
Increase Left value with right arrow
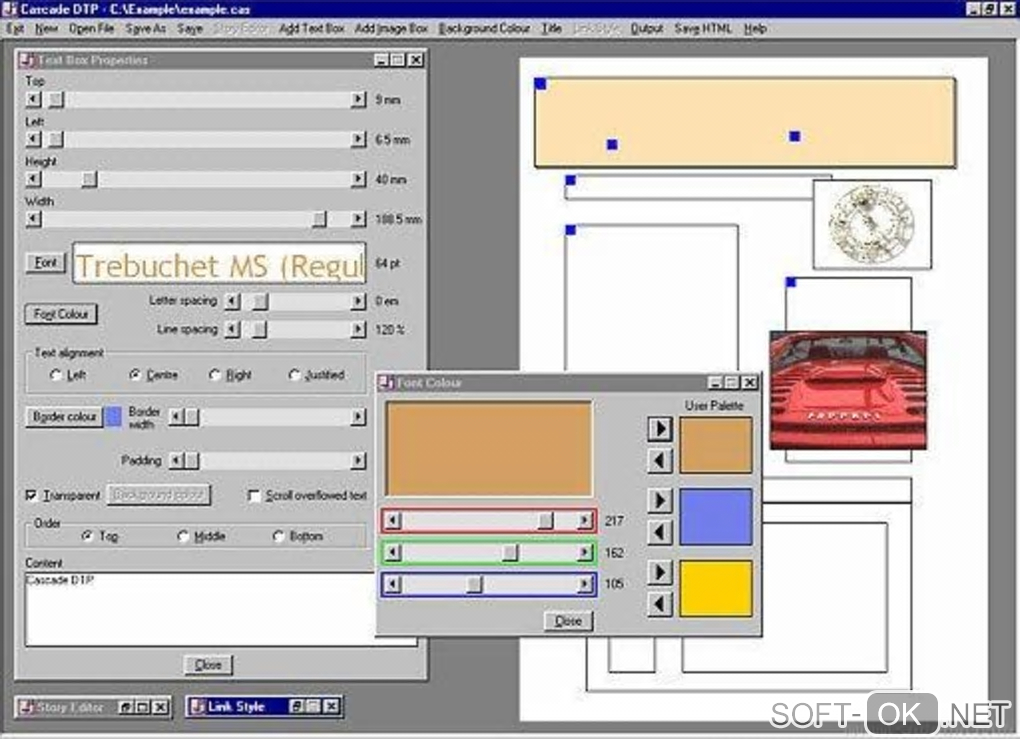pos(358,139)
